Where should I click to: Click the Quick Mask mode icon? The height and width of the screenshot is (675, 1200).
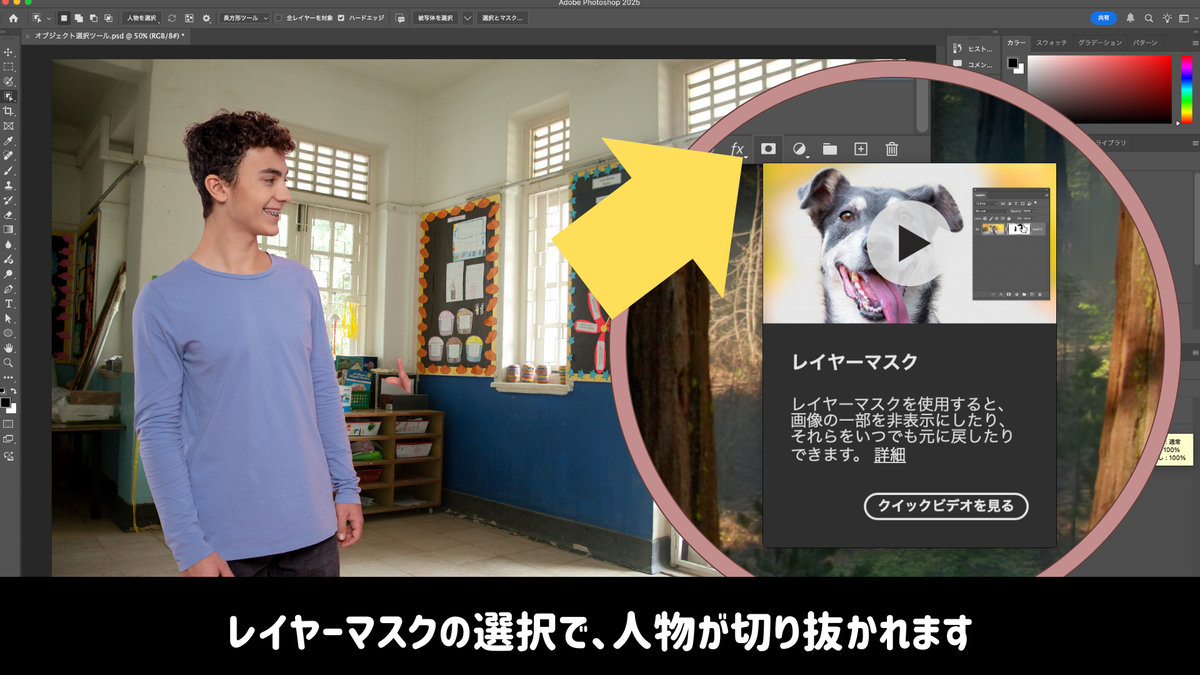(x=9, y=422)
